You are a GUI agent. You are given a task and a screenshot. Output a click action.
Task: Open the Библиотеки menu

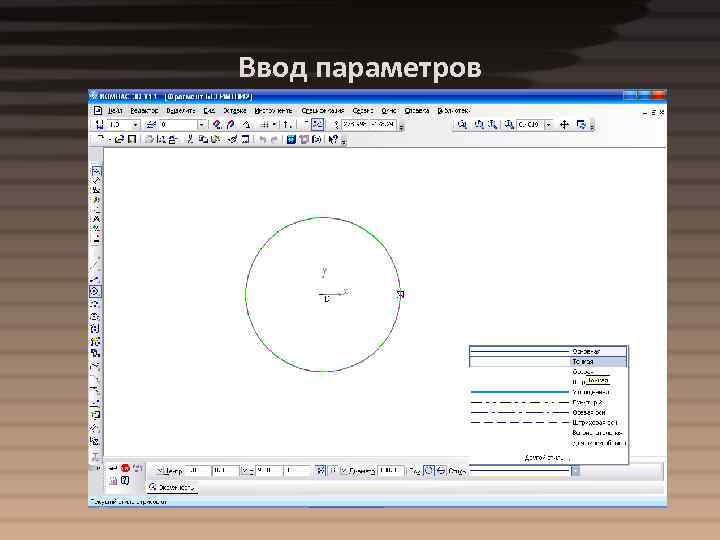click(x=454, y=111)
